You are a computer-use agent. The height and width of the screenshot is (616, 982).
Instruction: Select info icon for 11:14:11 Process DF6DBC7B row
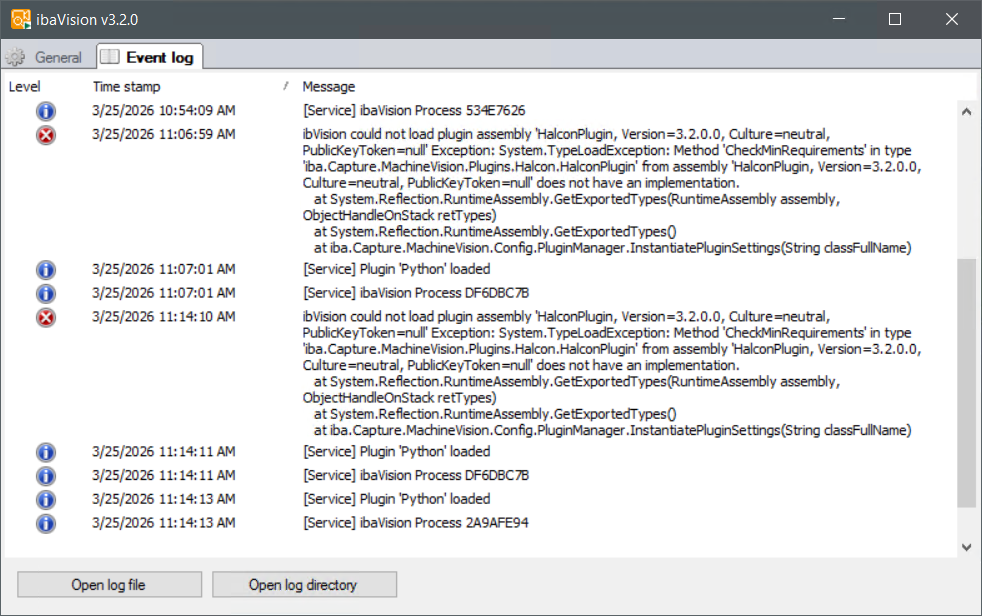pyautogui.click(x=46, y=476)
